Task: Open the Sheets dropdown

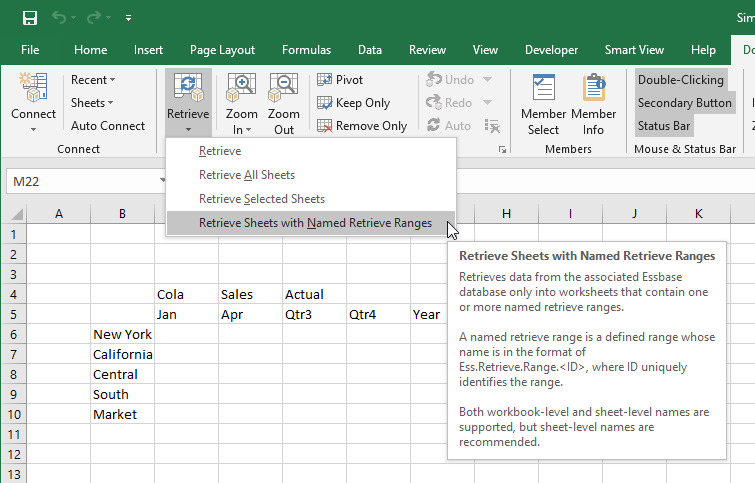Action: point(91,103)
